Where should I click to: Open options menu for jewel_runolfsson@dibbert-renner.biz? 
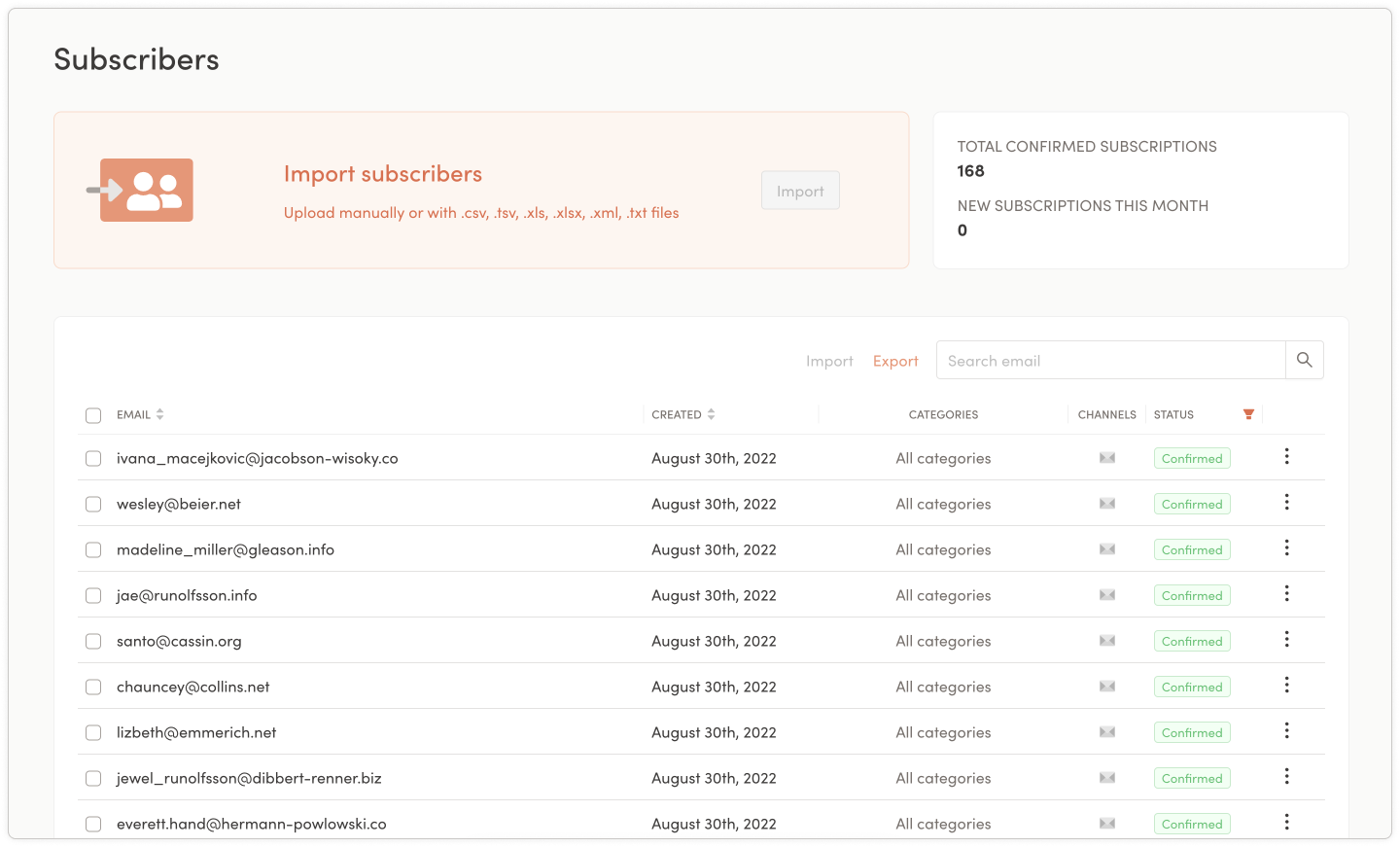pos(1286,776)
